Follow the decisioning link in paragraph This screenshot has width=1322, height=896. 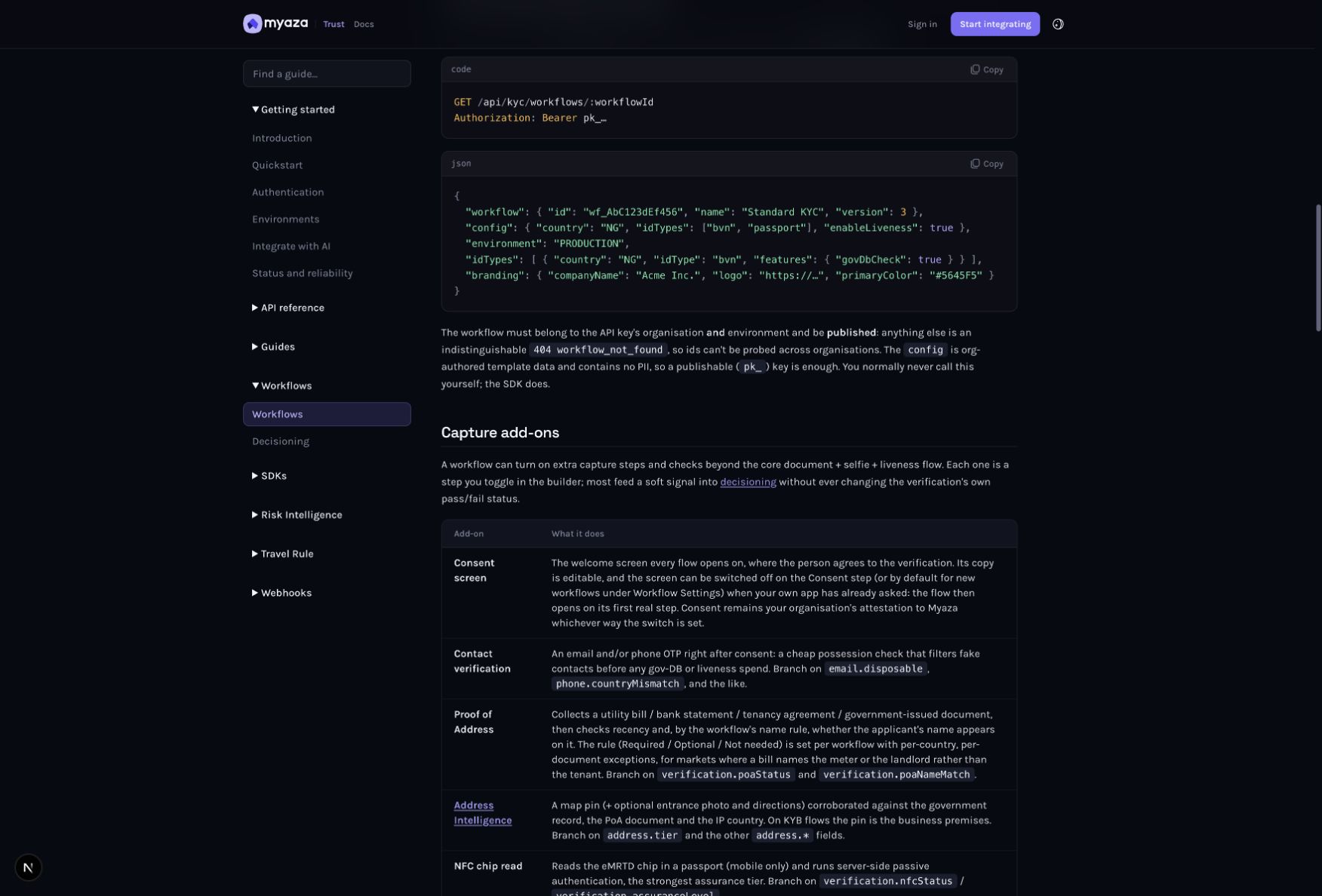coord(748,482)
